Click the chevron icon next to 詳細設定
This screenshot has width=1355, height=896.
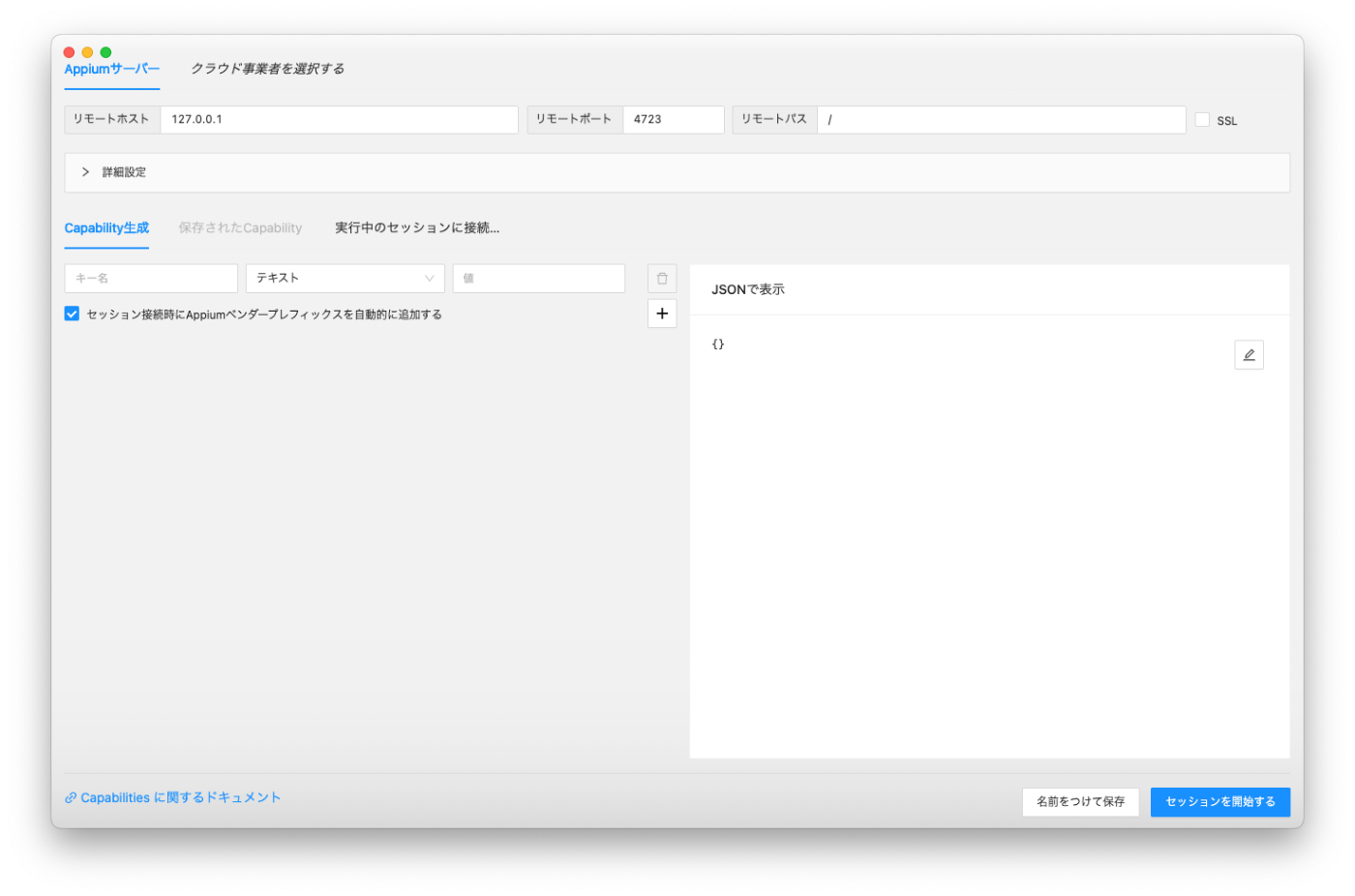click(85, 172)
